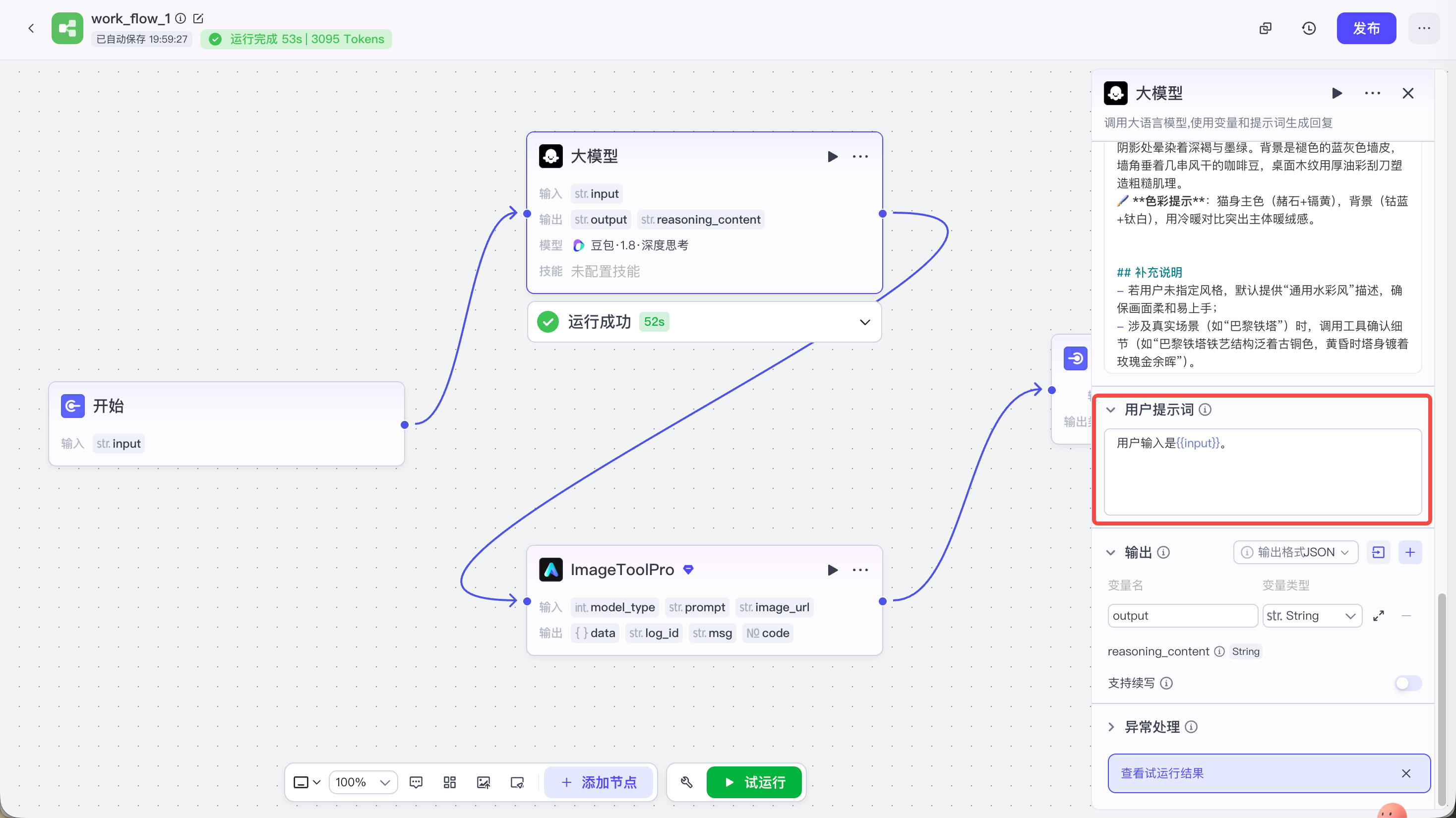Open the 大模型 canvas node options menu
Image resolution: width=1456 pixels, height=818 pixels.
[x=860, y=157]
